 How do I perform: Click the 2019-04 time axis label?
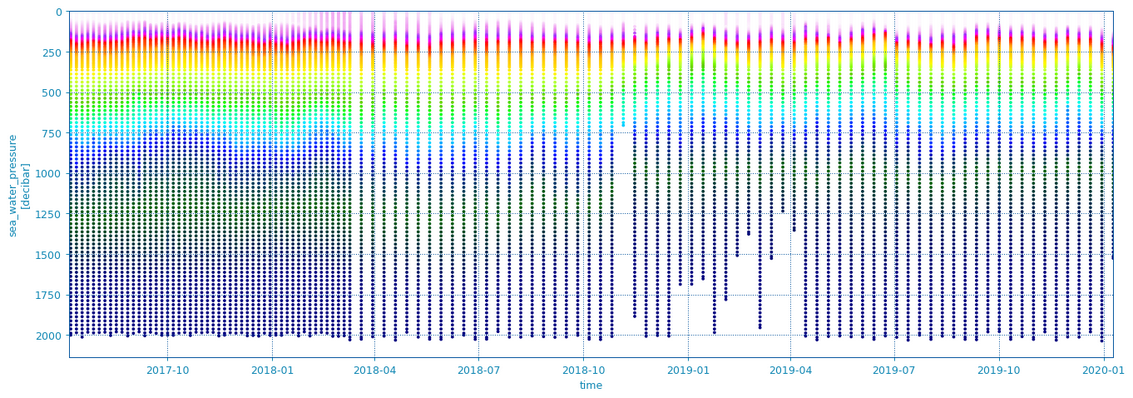790,370
